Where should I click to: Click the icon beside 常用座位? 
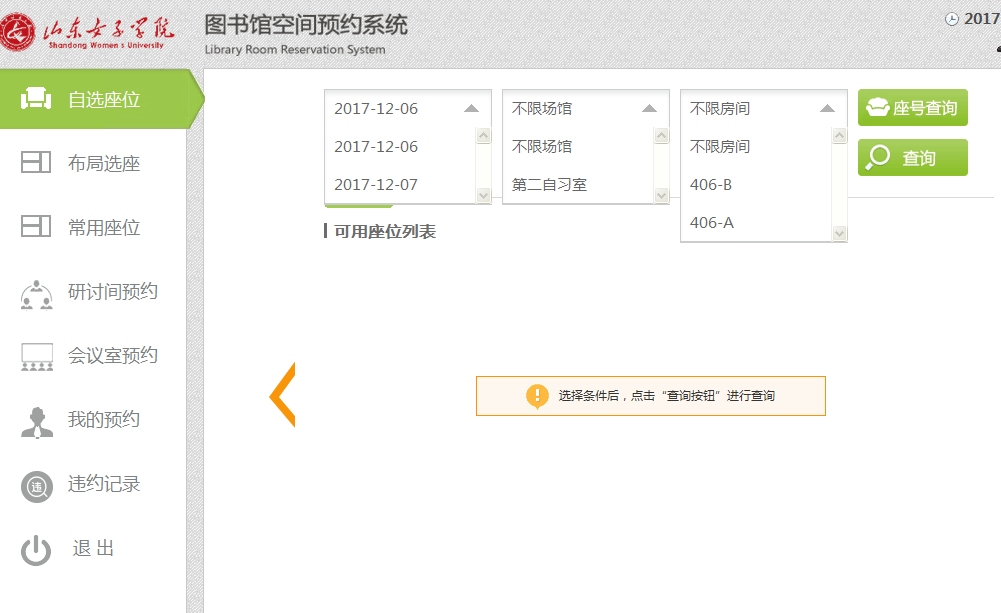36,227
